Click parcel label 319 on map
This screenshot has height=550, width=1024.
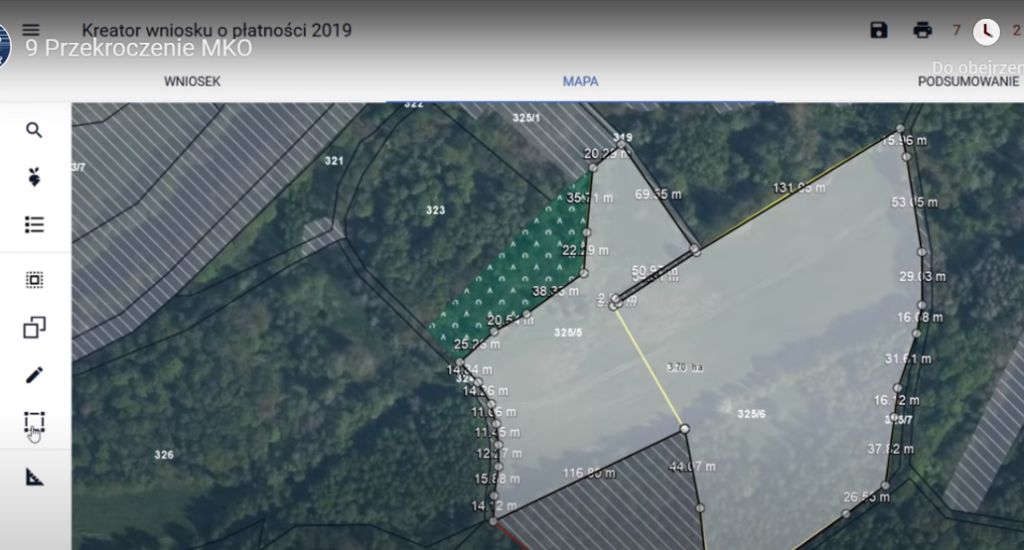coord(623,137)
